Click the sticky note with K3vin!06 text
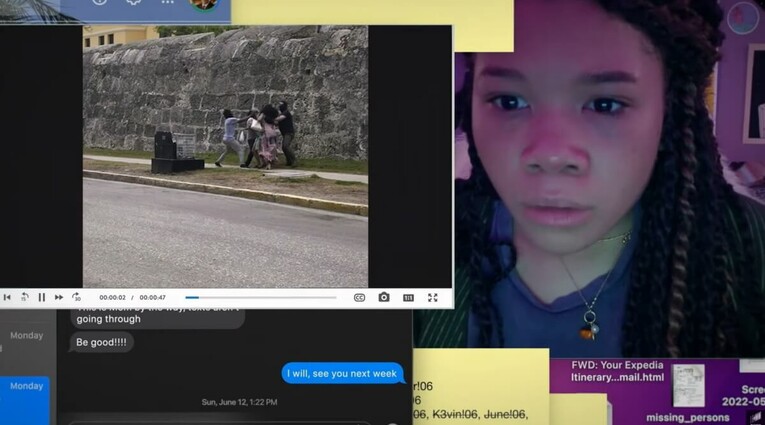 481,385
